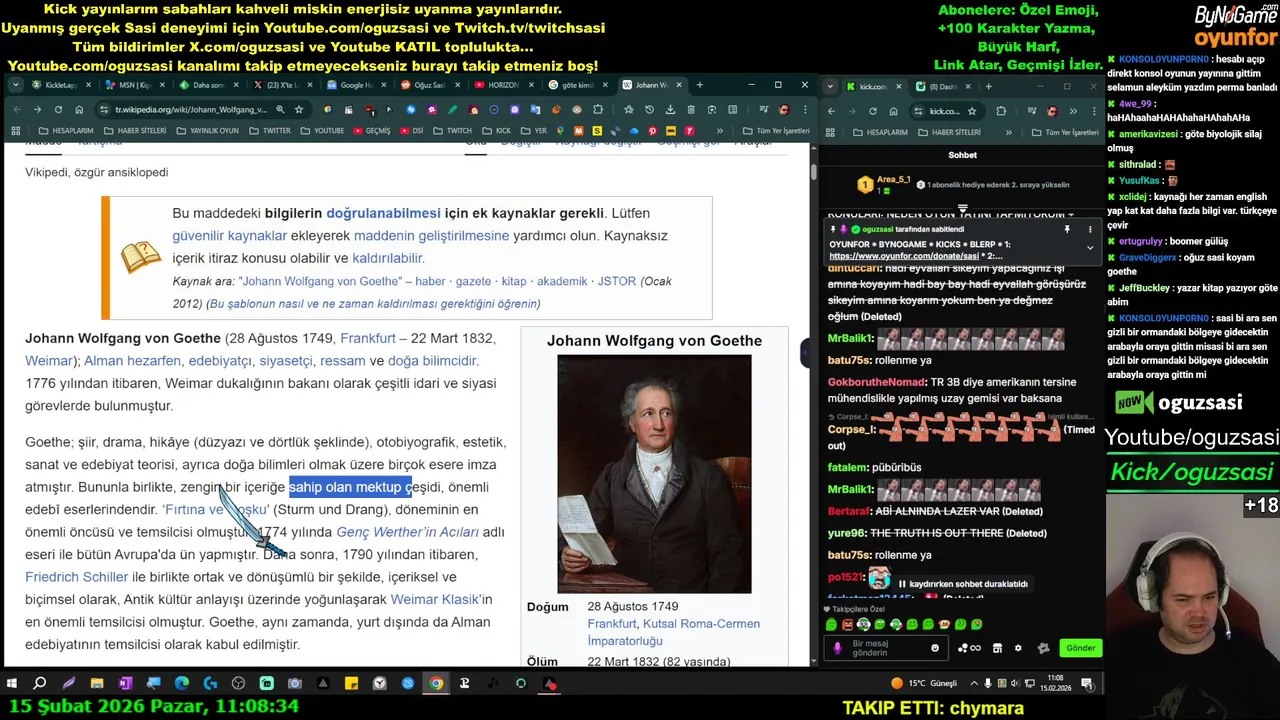Expand the pinned message chevron
Viewport: 1280px width, 720px height.
[x=1090, y=246]
